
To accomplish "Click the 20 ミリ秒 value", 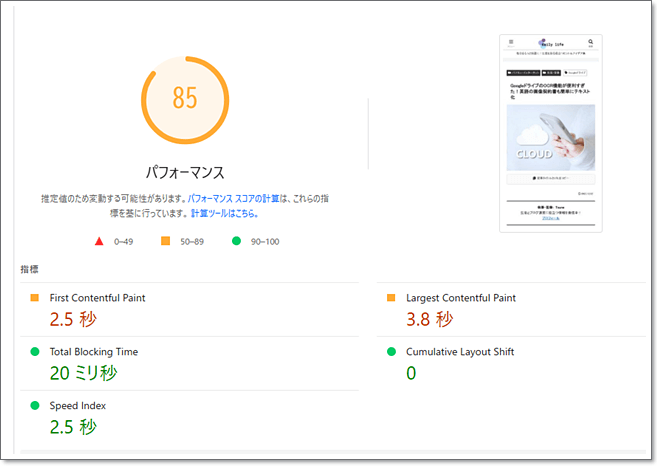I will click(x=84, y=373).
